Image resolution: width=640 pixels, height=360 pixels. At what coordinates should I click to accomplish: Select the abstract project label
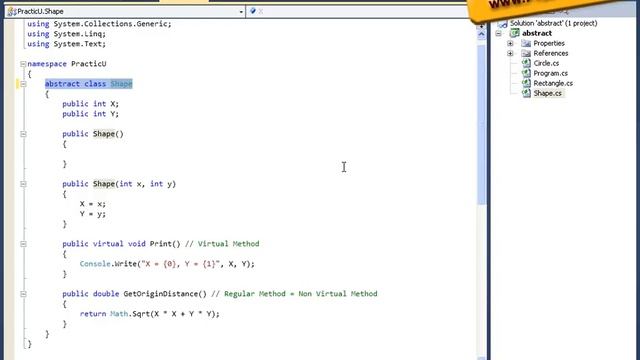click(537, 33)
